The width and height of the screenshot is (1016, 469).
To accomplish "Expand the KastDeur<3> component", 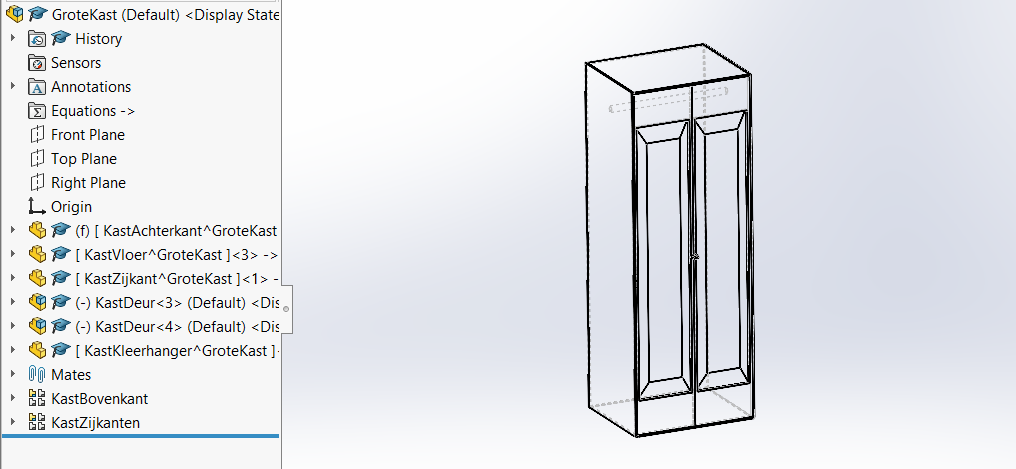I will 13,303.
